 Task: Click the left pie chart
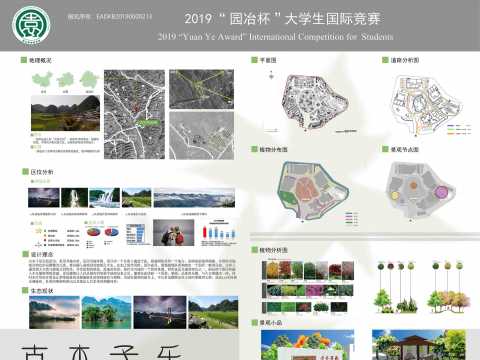click(x=94, y=232)
